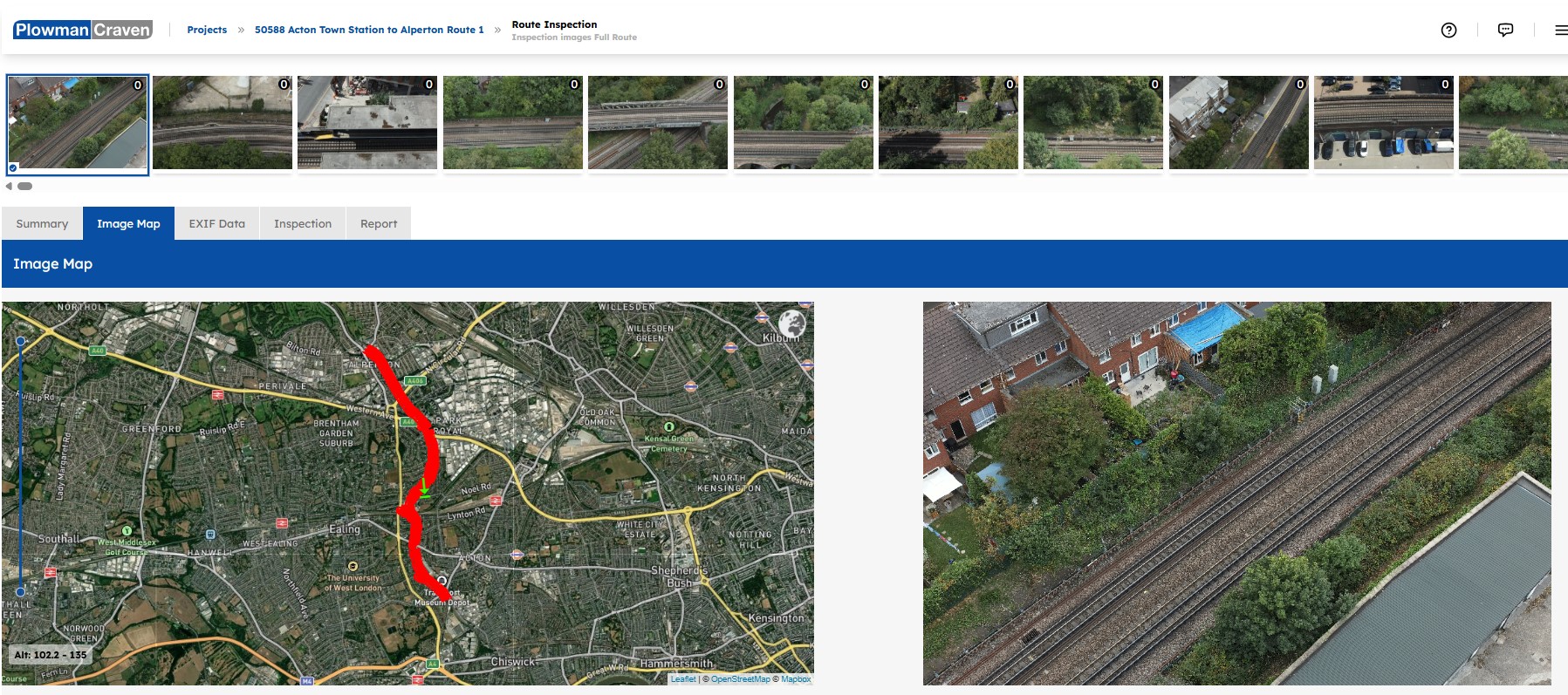
Task: Click the Projects breadcrumb link
Action: (207, 30)
